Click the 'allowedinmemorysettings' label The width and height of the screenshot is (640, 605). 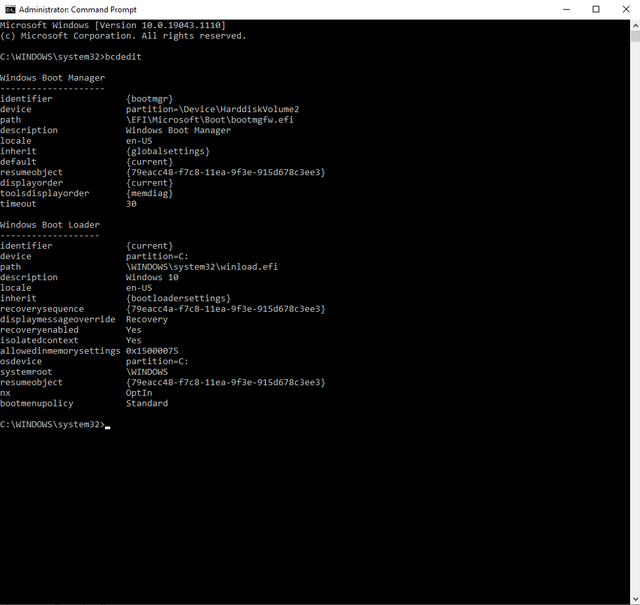pyautogui.click(x=60, y=351)
